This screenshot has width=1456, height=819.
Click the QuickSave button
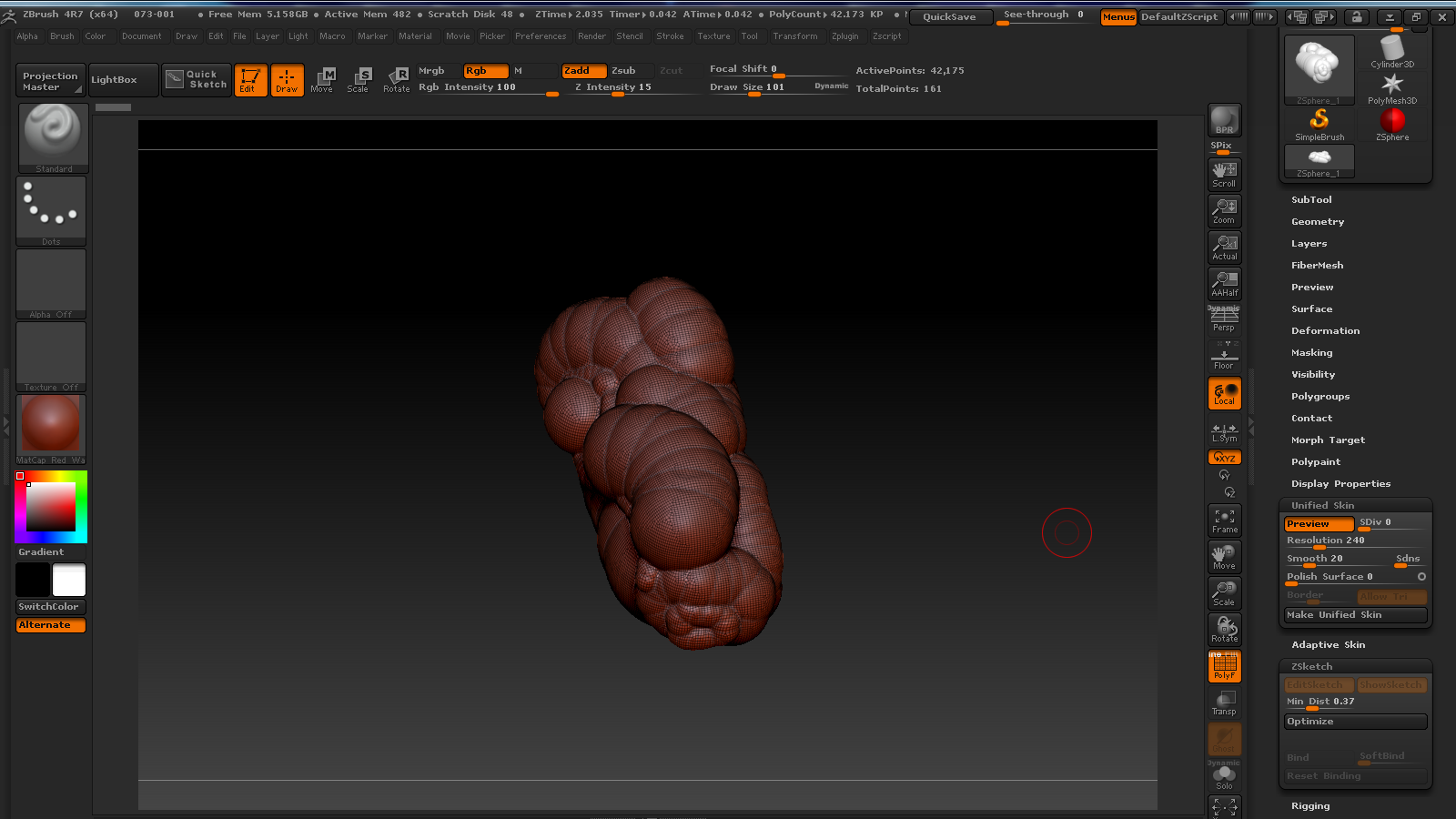click(949, 16)
